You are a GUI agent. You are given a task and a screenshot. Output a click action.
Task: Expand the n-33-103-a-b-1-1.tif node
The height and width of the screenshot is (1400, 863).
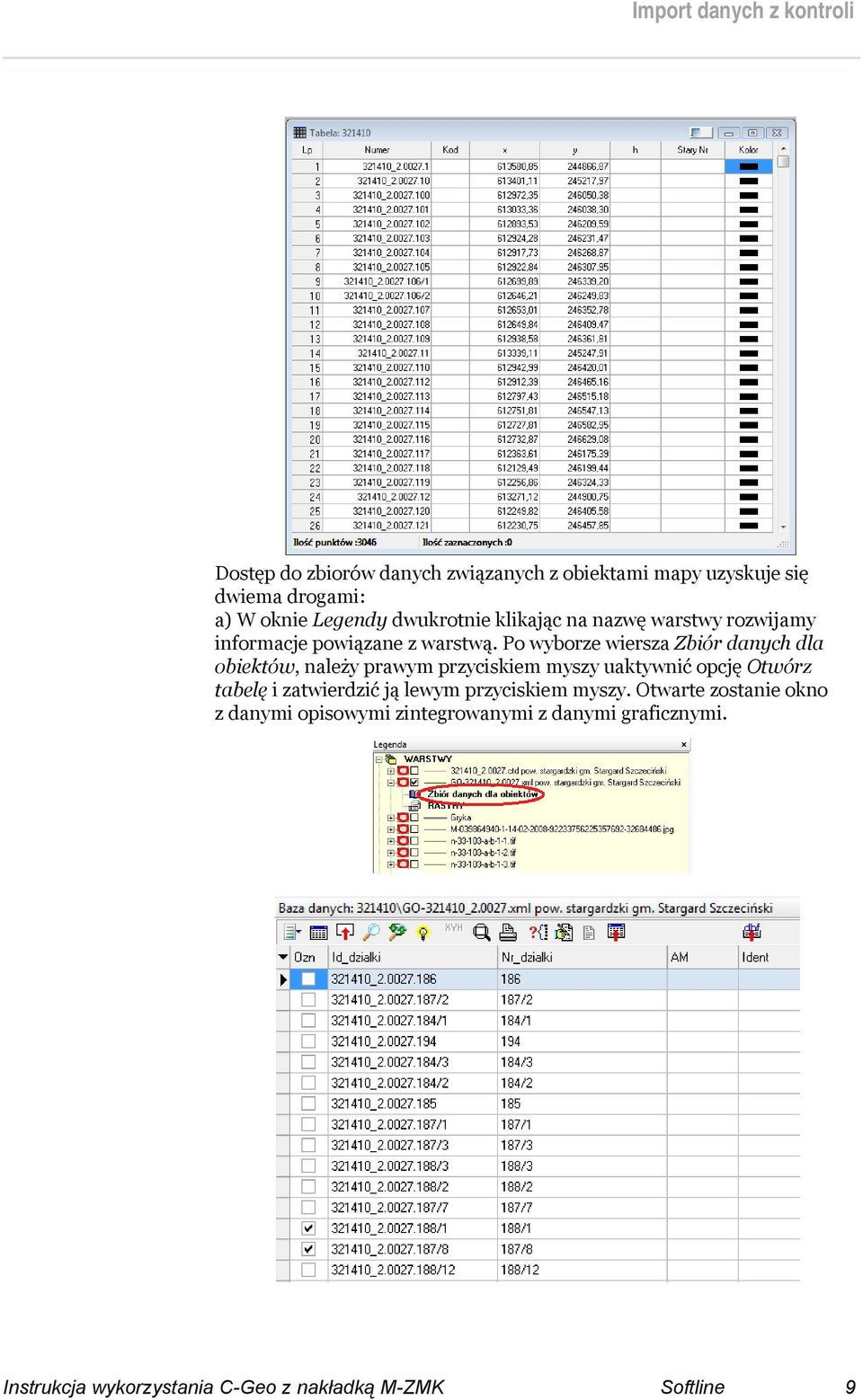pos(391,841)
